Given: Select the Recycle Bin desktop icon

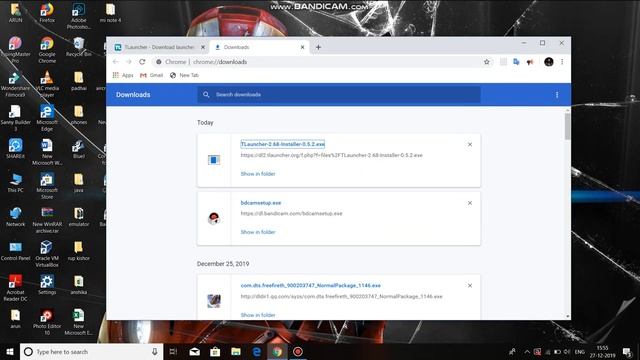Looking at the screenshot, I should 79,47.
